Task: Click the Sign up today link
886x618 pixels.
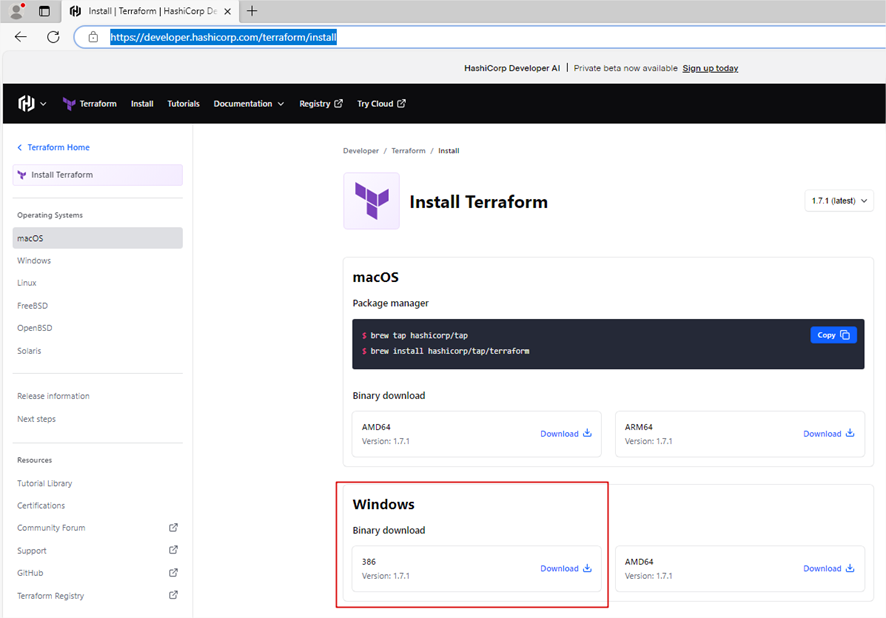Action: 710,68
